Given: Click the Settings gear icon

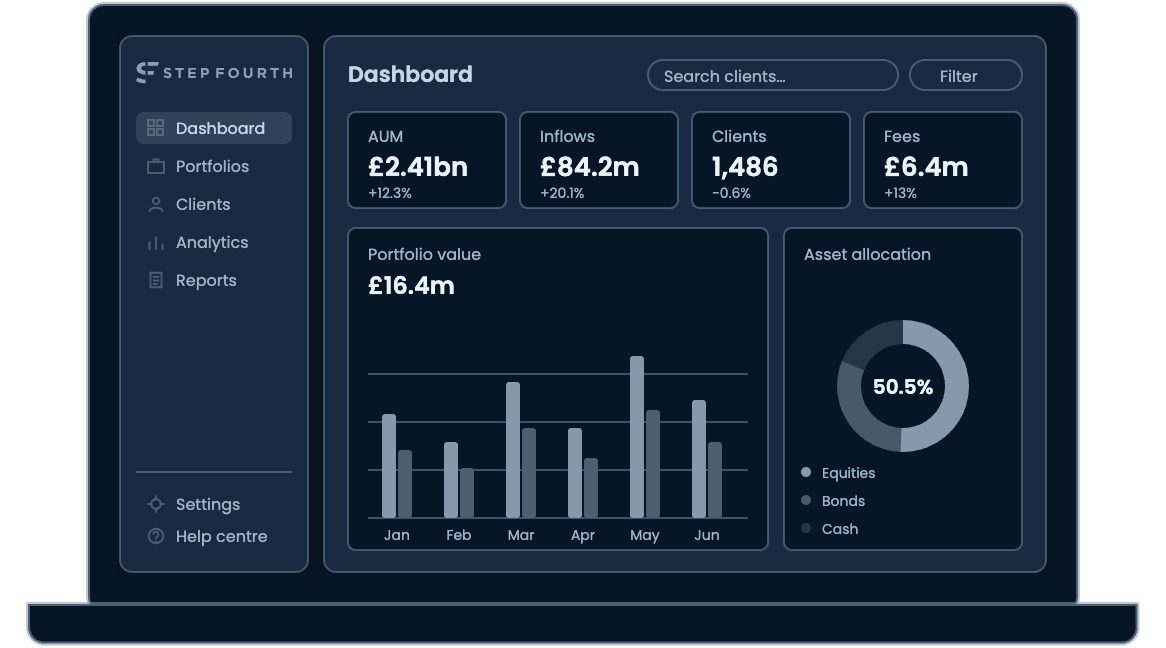Looking at the screenshot, I should pos(155,504).
